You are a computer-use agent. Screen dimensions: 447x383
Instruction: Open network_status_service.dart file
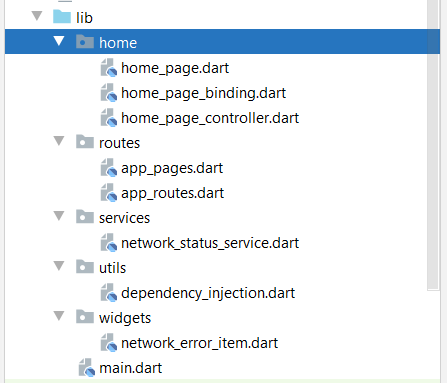(210, 243)
